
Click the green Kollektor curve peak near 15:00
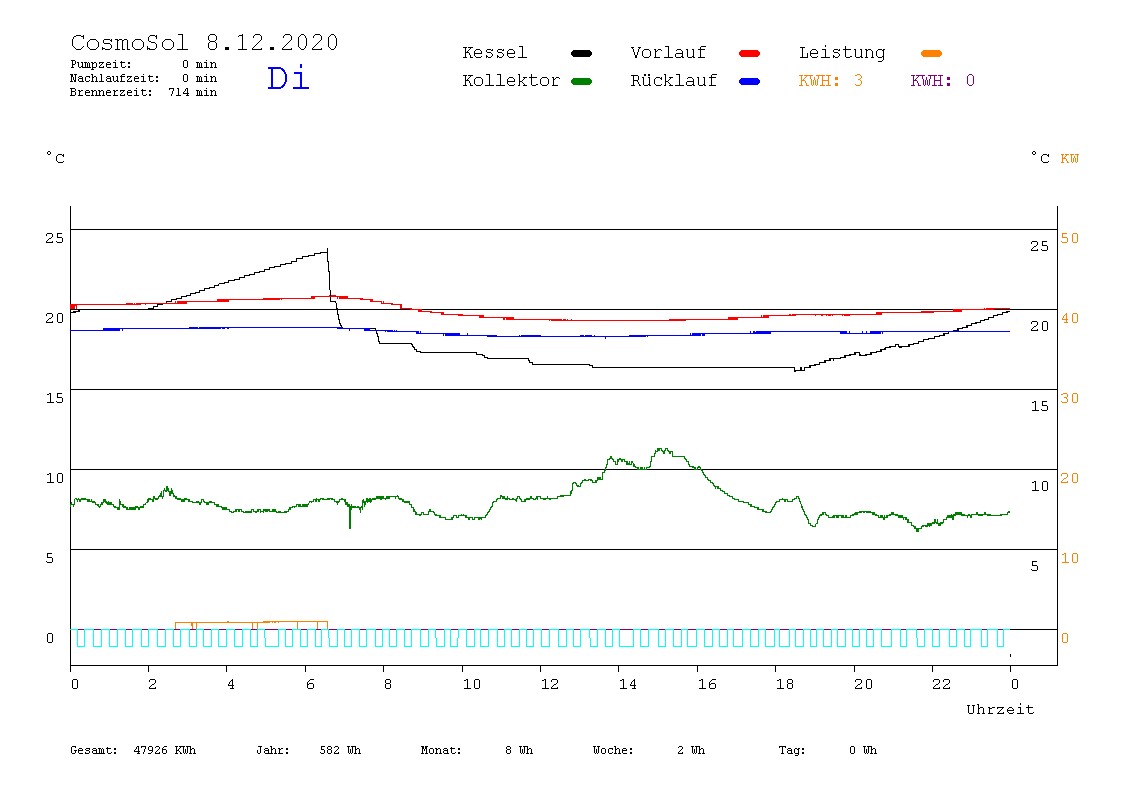(663, 450)
